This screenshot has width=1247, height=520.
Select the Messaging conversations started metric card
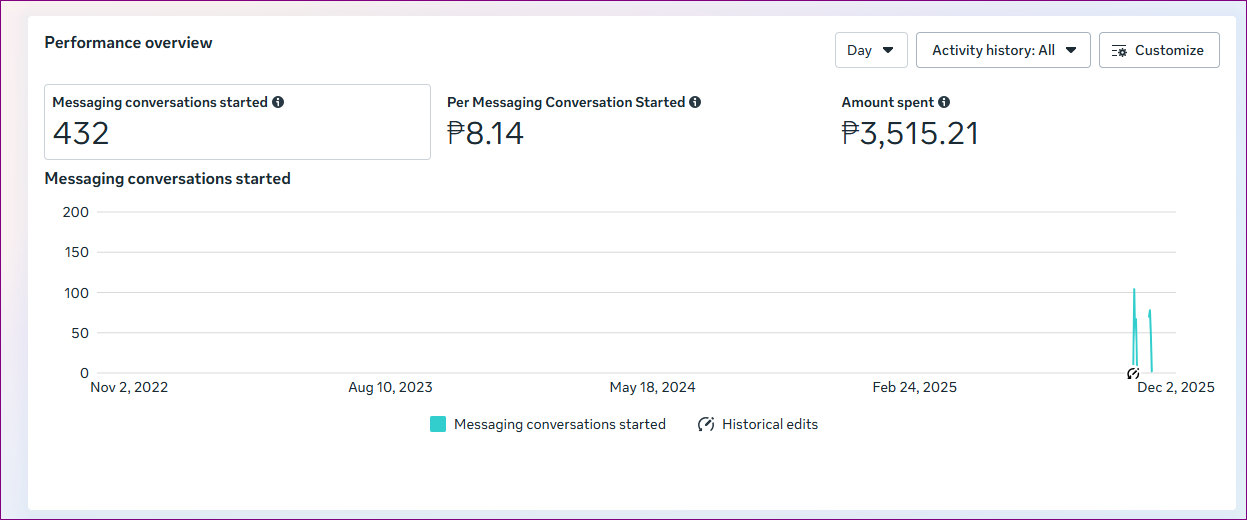237,122
